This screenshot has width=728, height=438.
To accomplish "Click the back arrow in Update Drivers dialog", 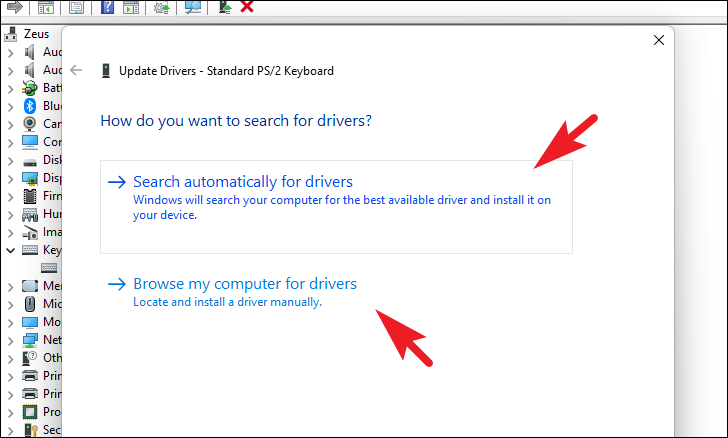I will click(x=76, y=71).
